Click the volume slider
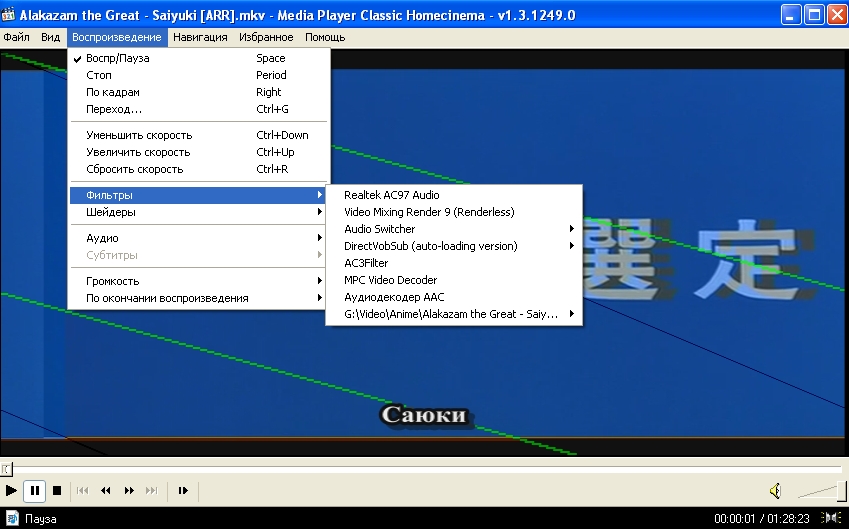849x530 pixels. (822, 490)
